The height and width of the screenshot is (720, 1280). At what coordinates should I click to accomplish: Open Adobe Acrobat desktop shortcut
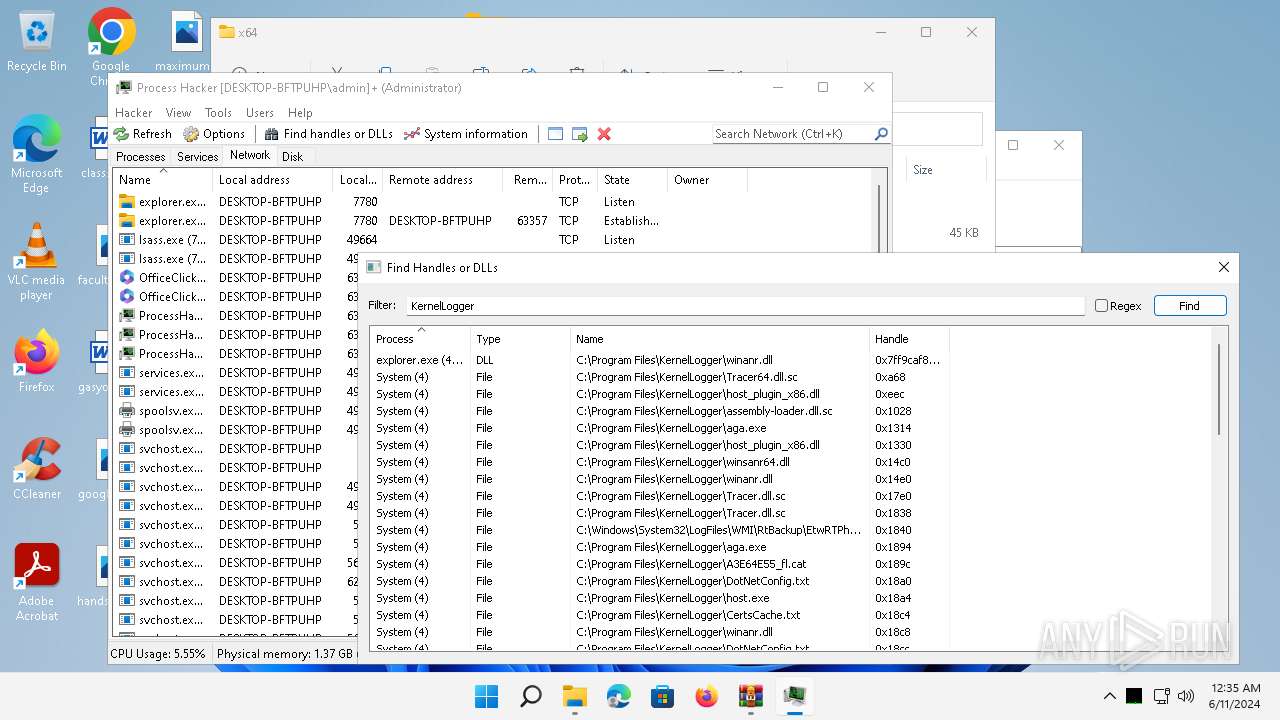point(37,583)
